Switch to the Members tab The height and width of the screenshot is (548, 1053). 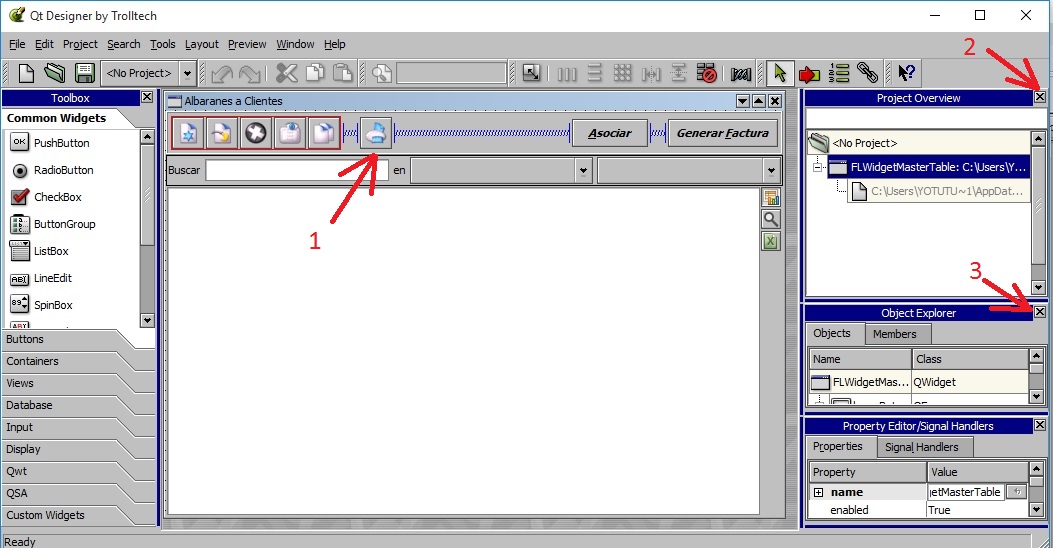(x=895, y=334)
